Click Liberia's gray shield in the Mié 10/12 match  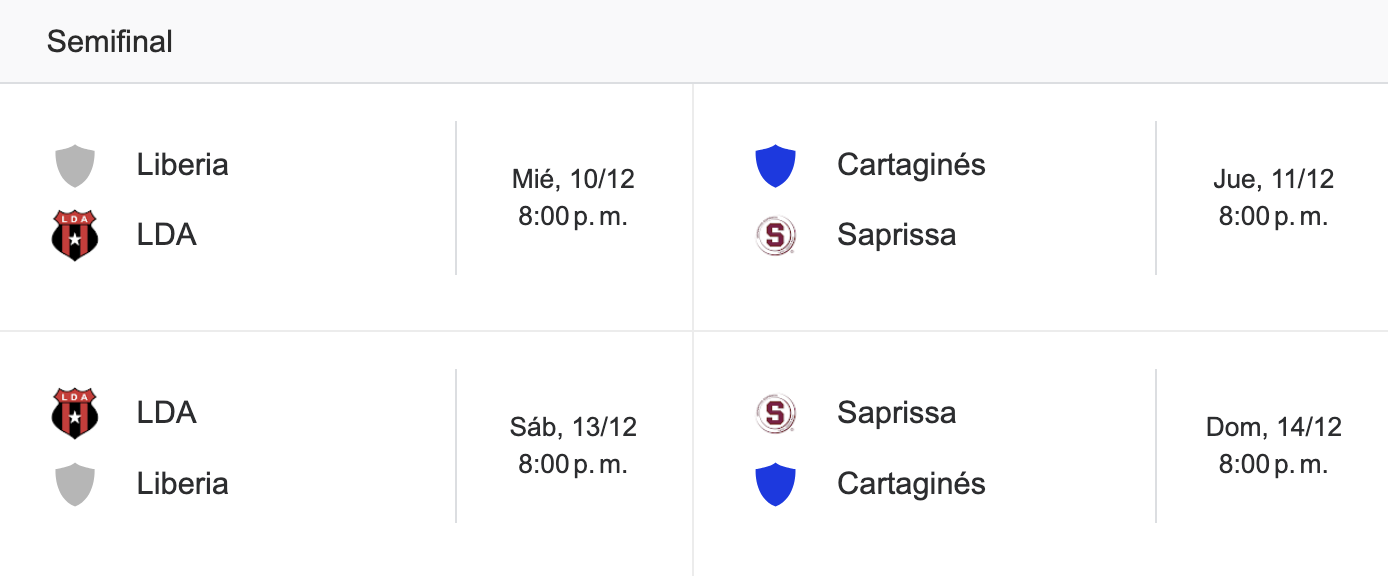[x=75, y=165]
